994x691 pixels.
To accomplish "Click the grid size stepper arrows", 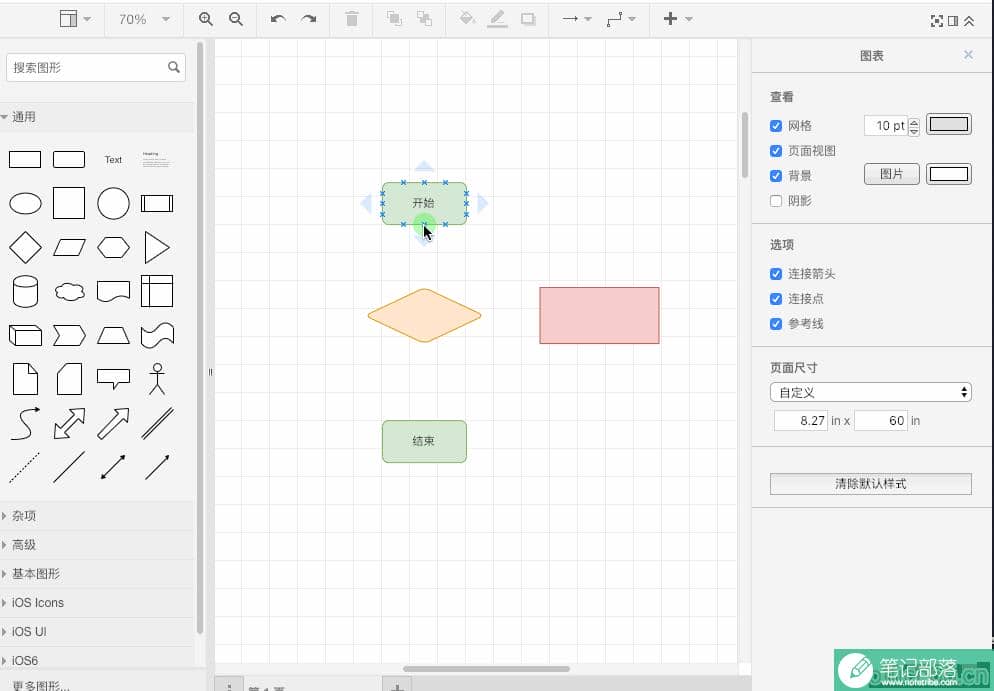I will (x=913, y=127).
